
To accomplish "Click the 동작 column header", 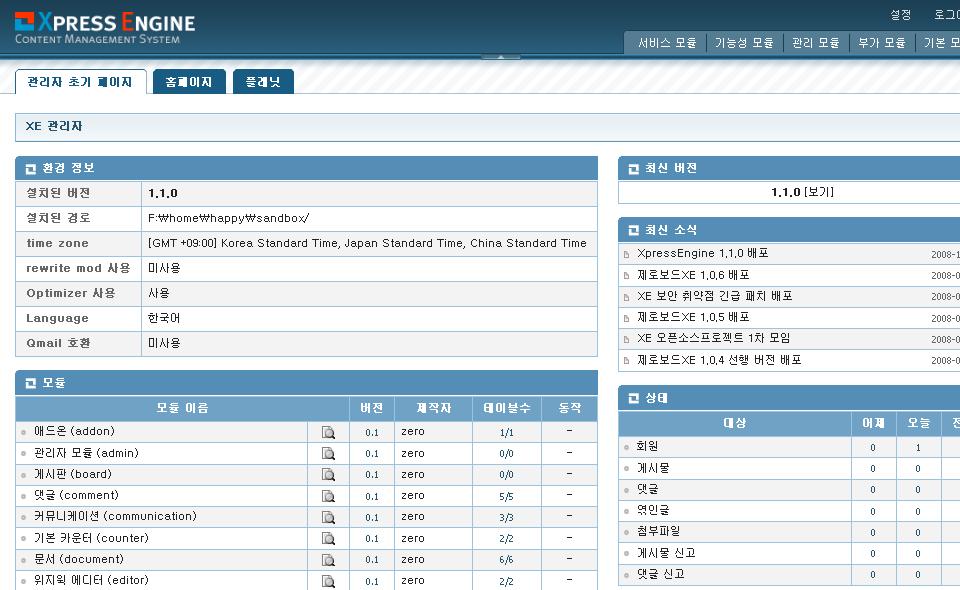I will (570, 408).
